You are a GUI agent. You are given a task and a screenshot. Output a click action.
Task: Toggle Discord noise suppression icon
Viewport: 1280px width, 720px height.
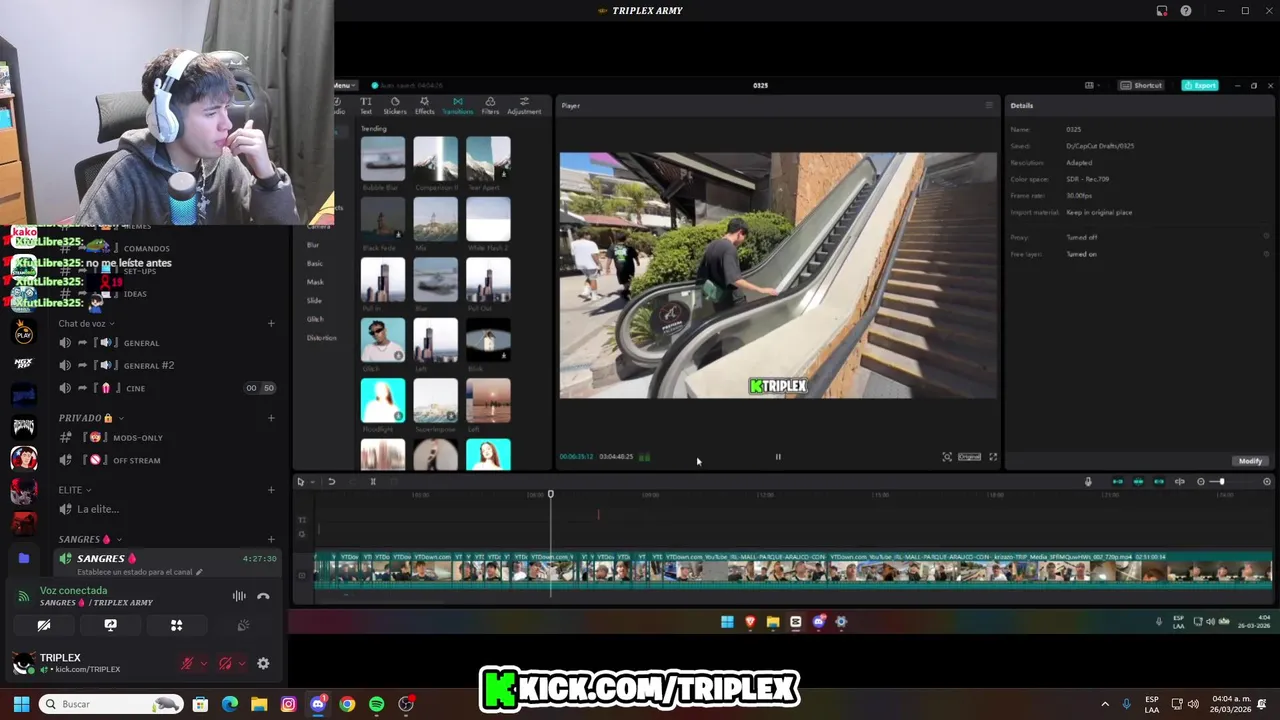(239, 597)
